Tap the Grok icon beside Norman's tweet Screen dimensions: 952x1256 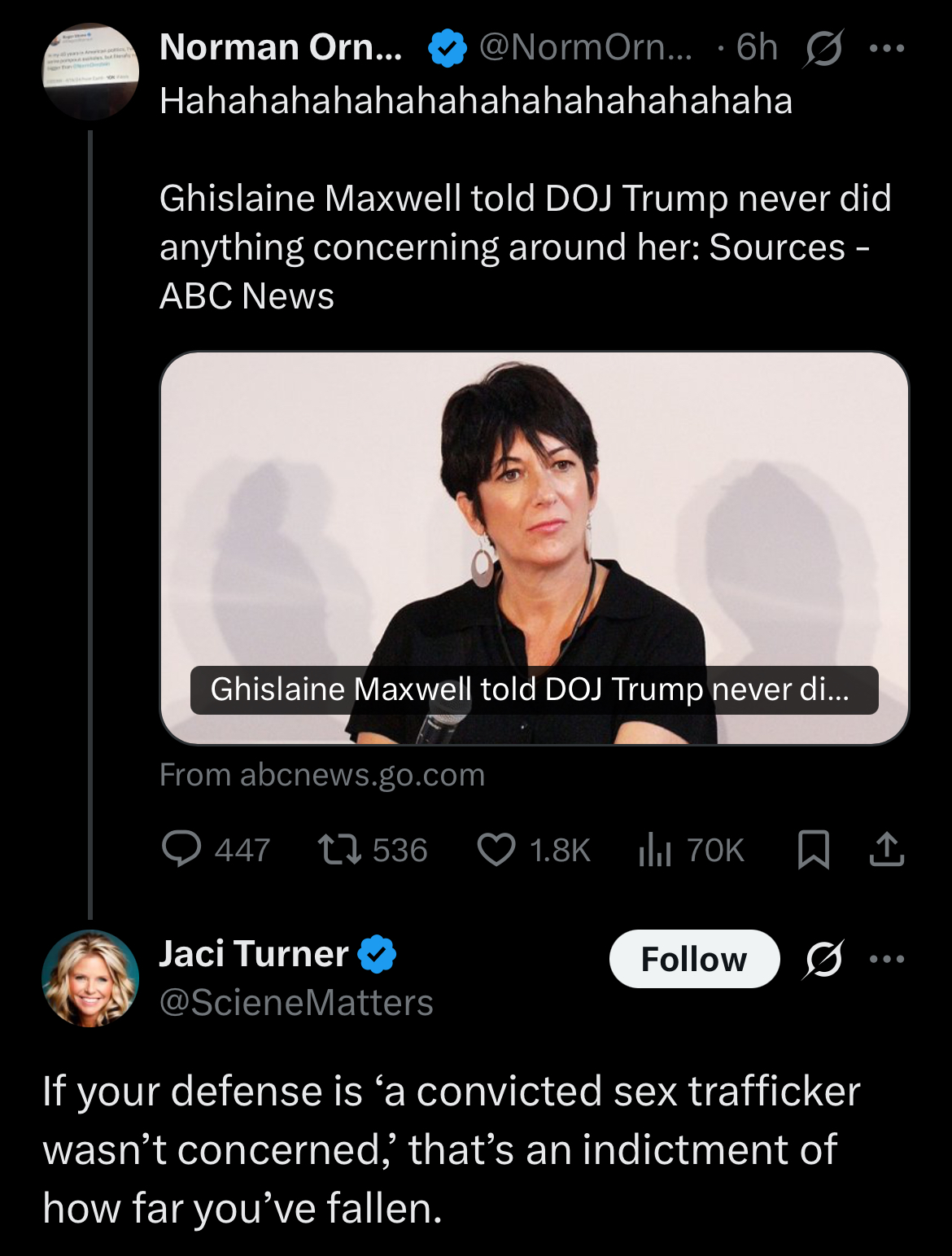click(823, 49)
